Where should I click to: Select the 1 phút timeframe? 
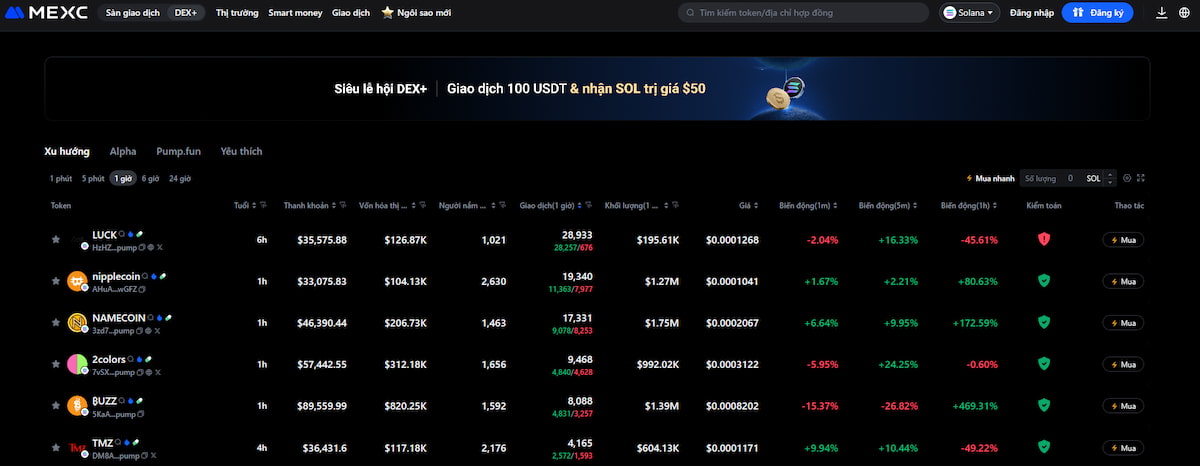[x=61, y=178]
